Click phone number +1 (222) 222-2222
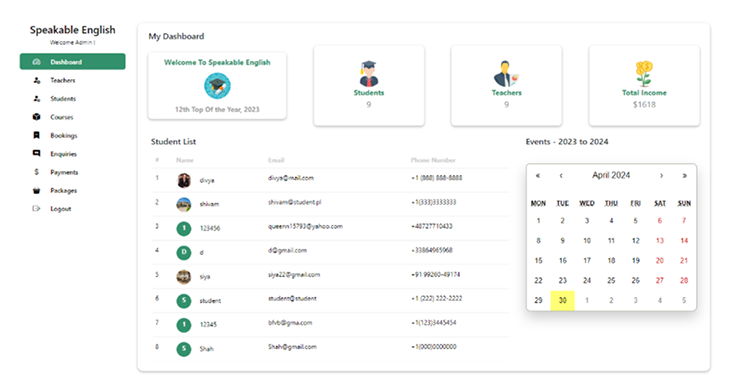 [436, 298]
